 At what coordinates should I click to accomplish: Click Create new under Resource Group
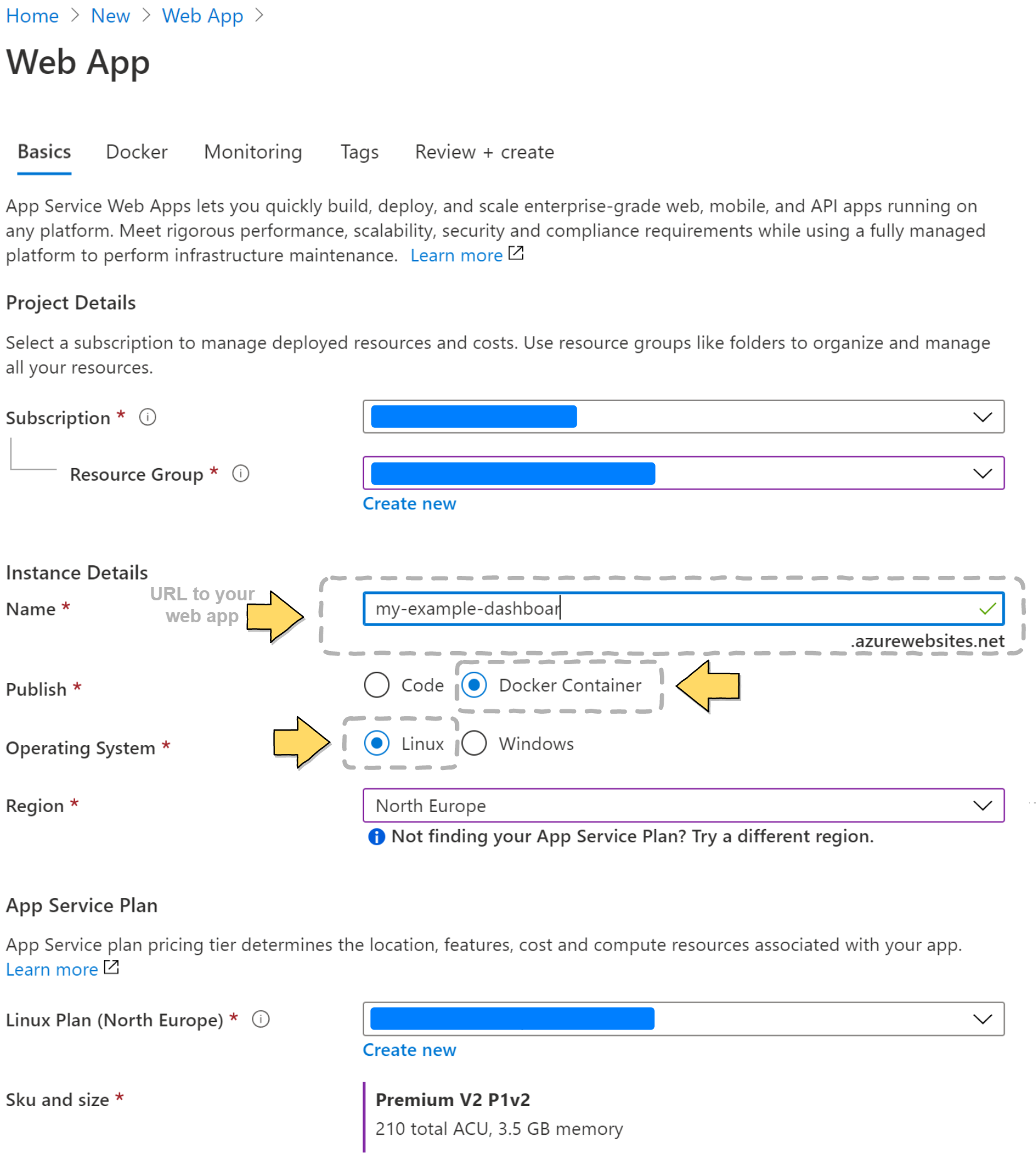409,503
